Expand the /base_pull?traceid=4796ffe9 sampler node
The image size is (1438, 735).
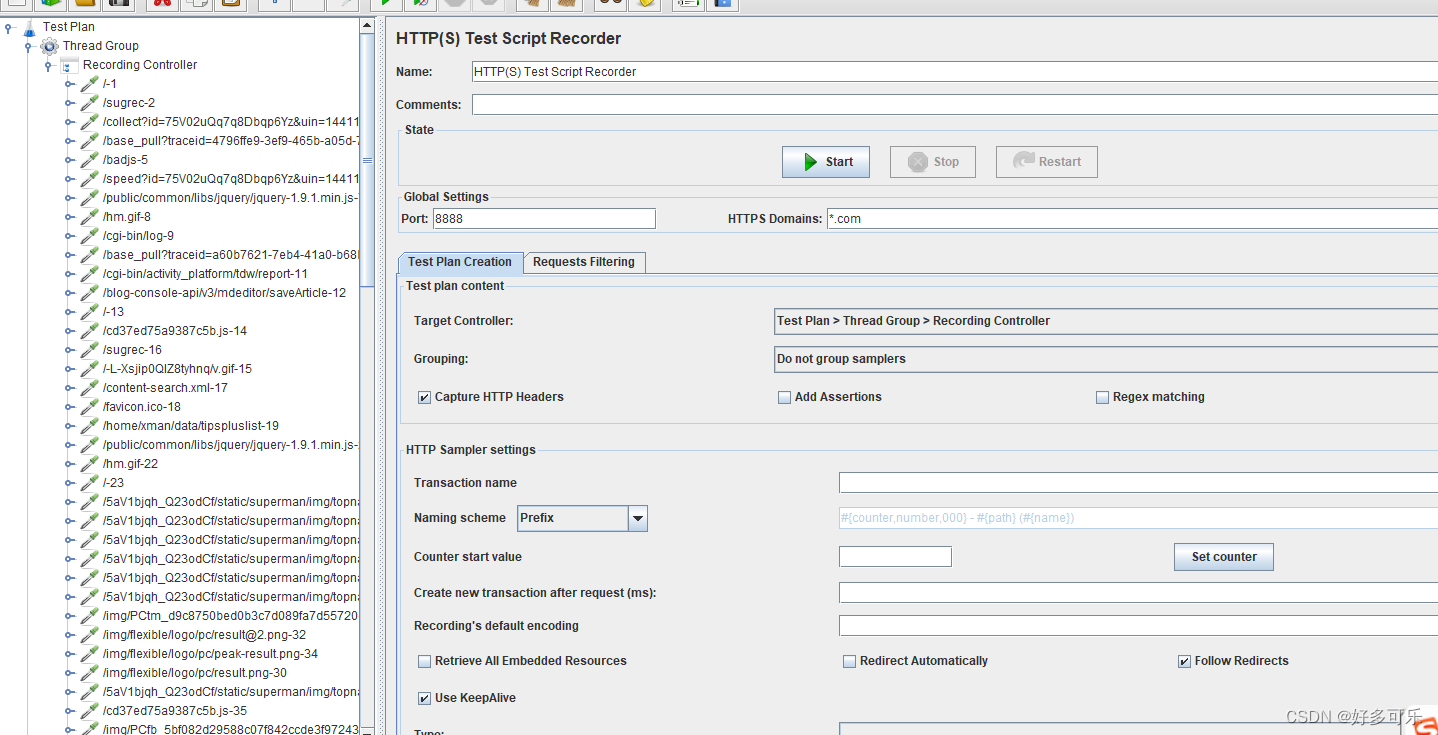[69, 141]
